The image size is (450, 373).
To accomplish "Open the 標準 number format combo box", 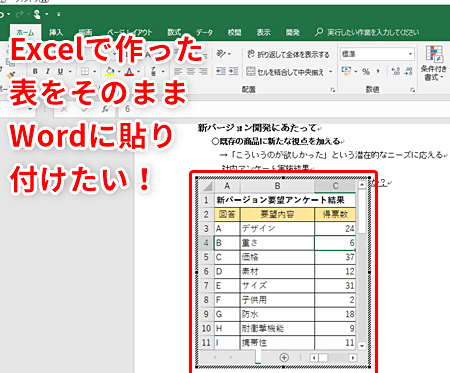I will pyautogui.click(x=377, y=54).
